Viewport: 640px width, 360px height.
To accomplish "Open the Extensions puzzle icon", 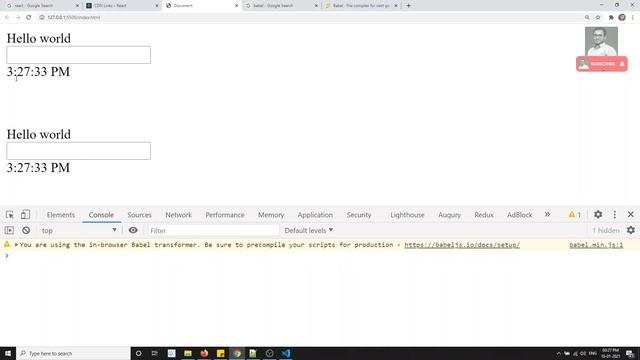I will point(611,18).
